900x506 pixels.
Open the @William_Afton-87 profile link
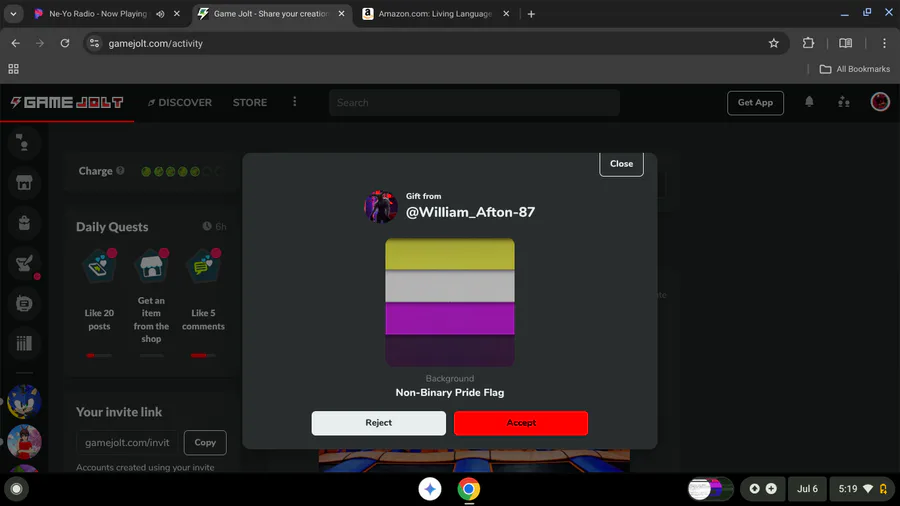pyautogui.click(x=470, y=212)
